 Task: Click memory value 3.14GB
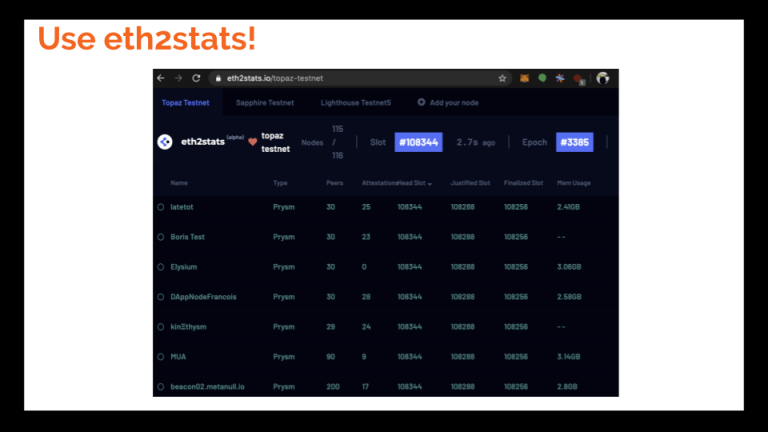569,357
